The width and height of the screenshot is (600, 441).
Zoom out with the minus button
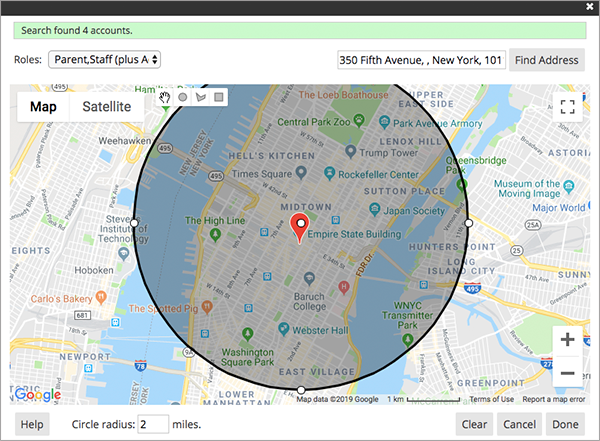coord(567,373)
